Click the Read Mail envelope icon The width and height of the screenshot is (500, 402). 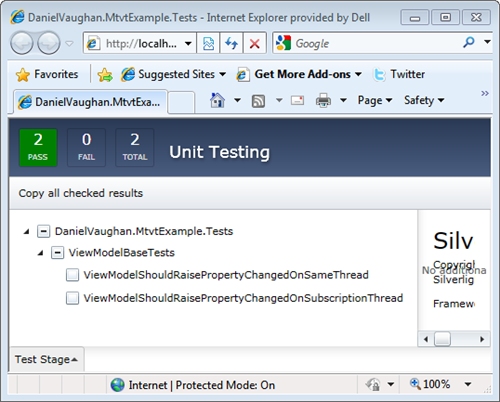click(x=297, y=100)
